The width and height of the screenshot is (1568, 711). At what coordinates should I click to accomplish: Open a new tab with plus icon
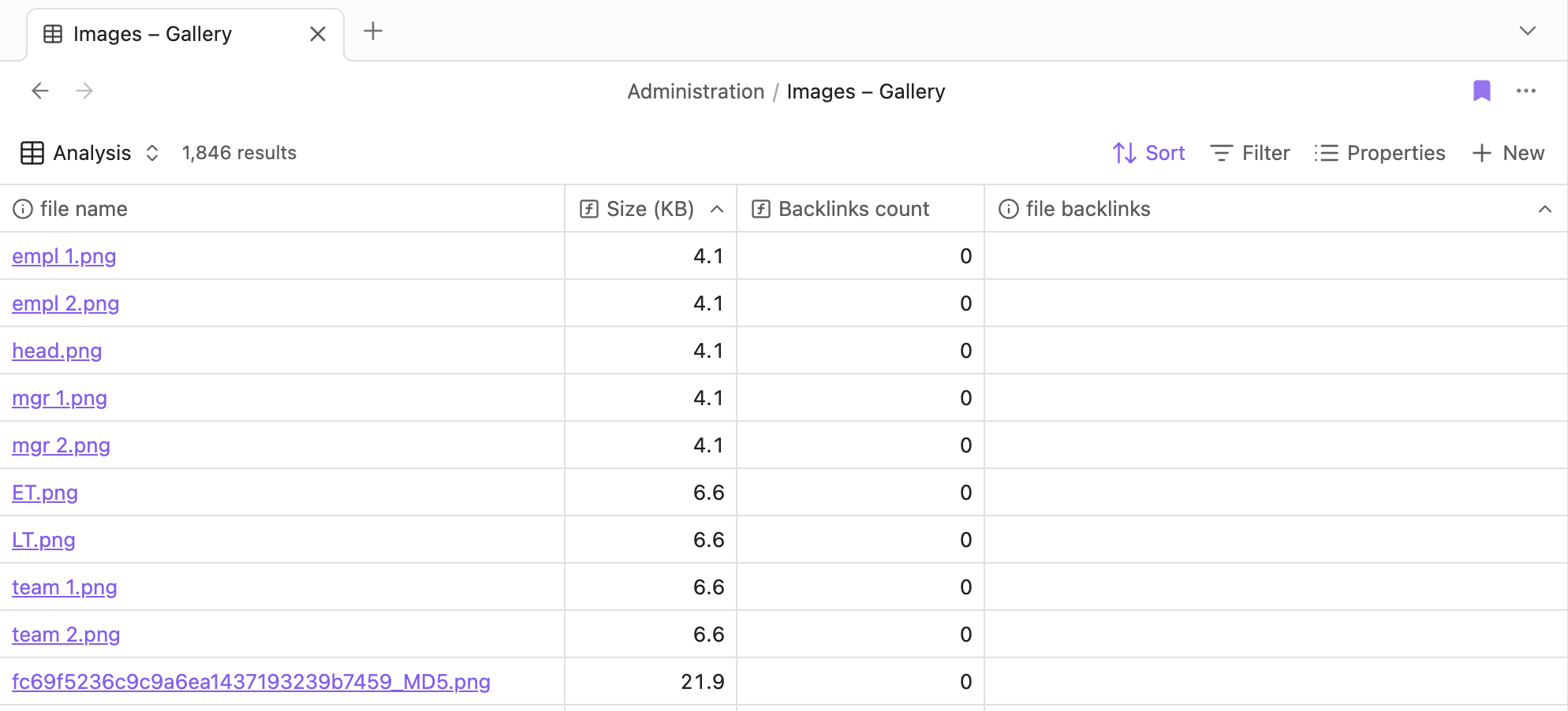tap(372, 32)
